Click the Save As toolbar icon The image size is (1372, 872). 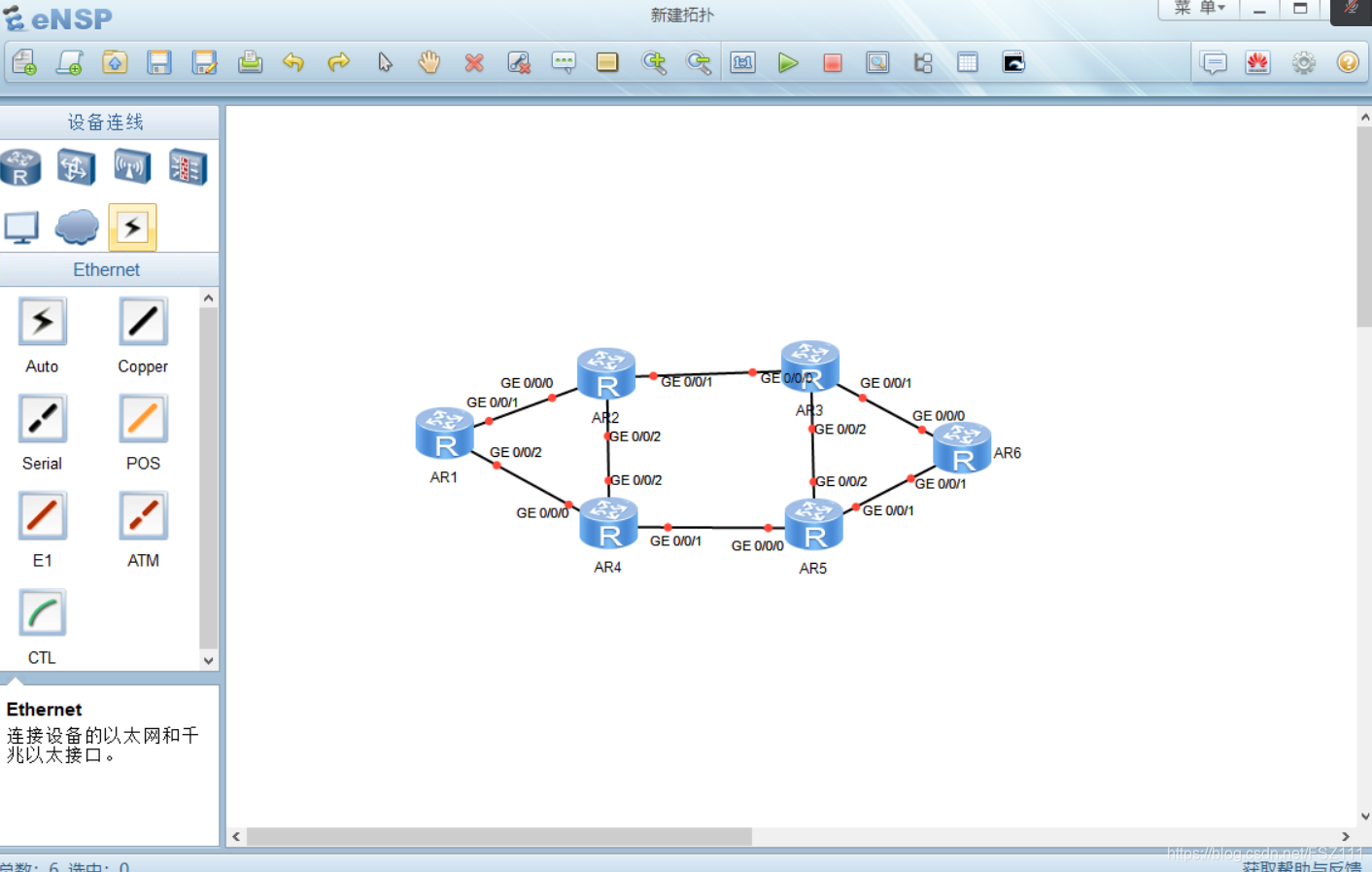(205, 63)
